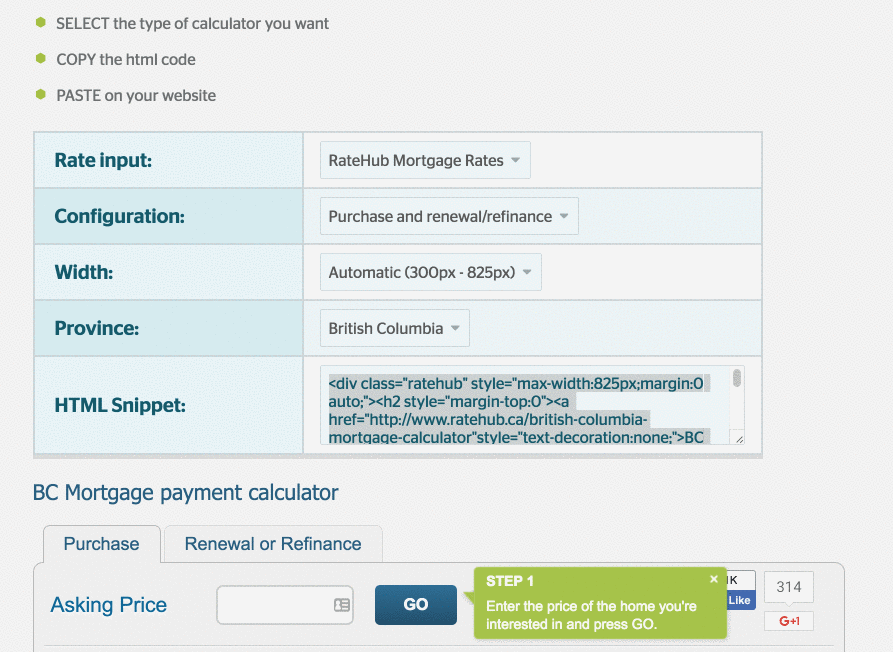This screenshot has height=652, width=893.
Task: Click the GO button
Action: [416, 605]
